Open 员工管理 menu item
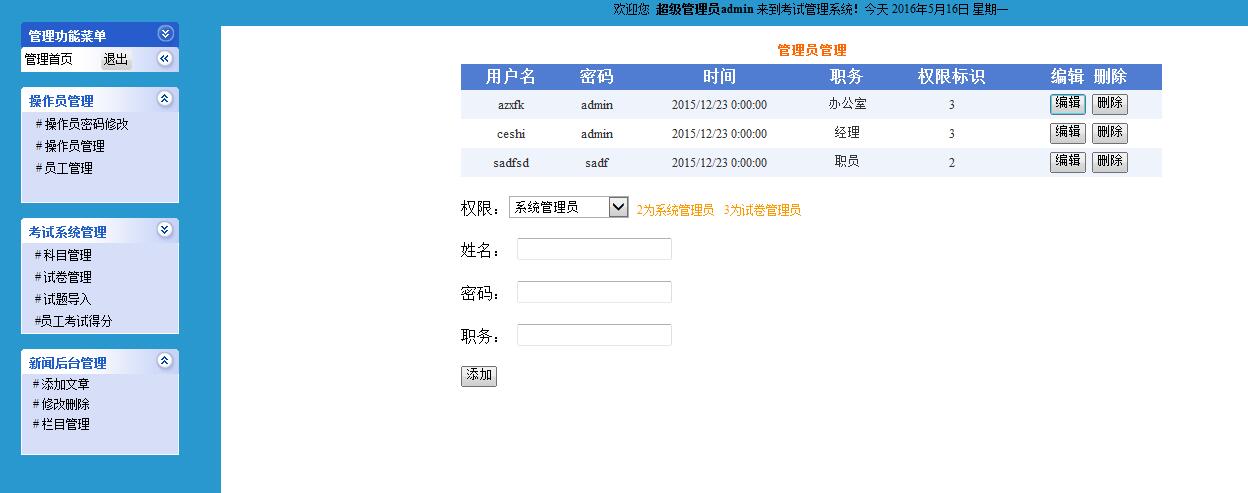The width and height of the screenshot is (1248, 493). 68,168
